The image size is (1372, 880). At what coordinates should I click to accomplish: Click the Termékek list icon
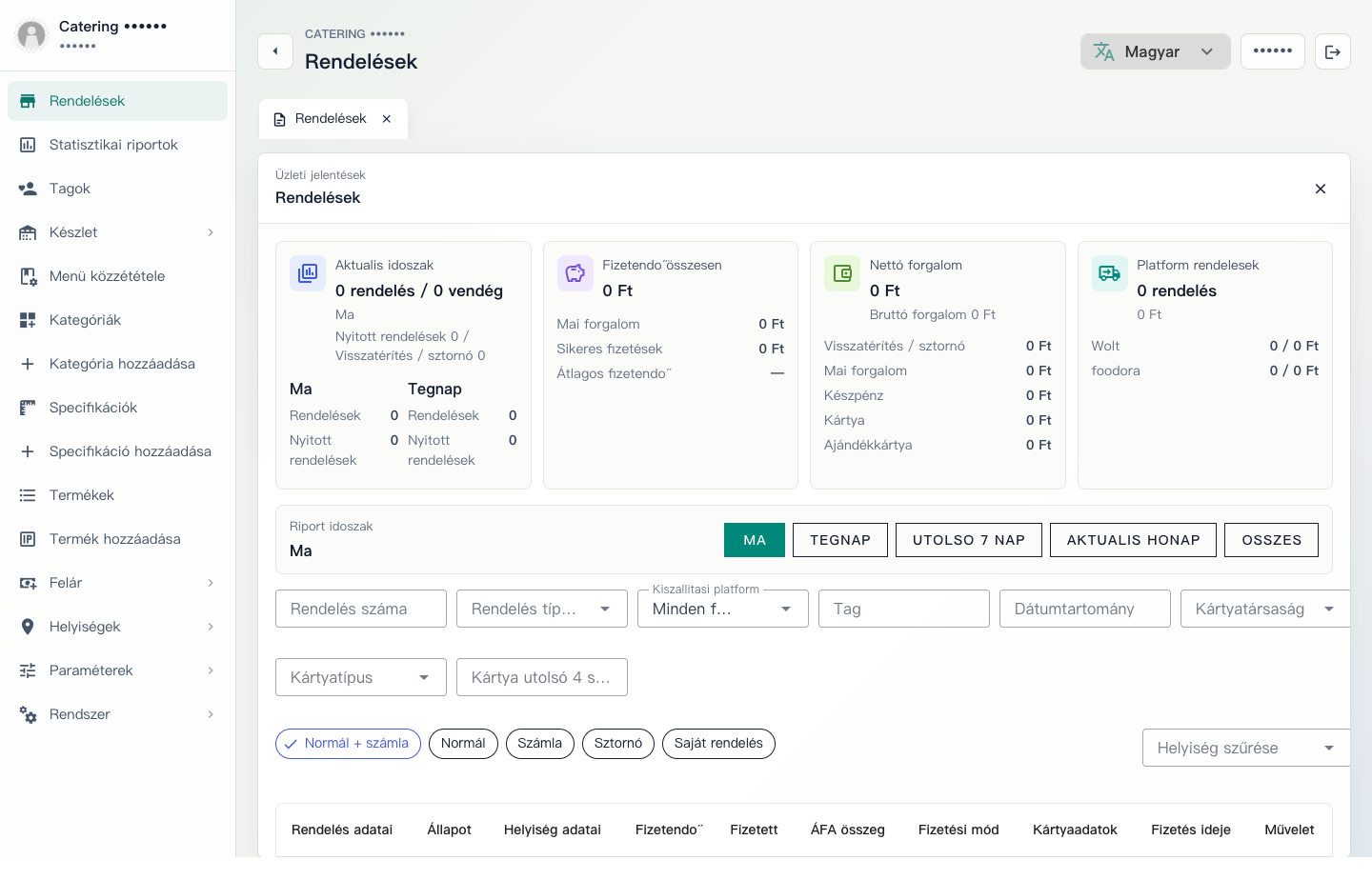[x=28, y=495]
